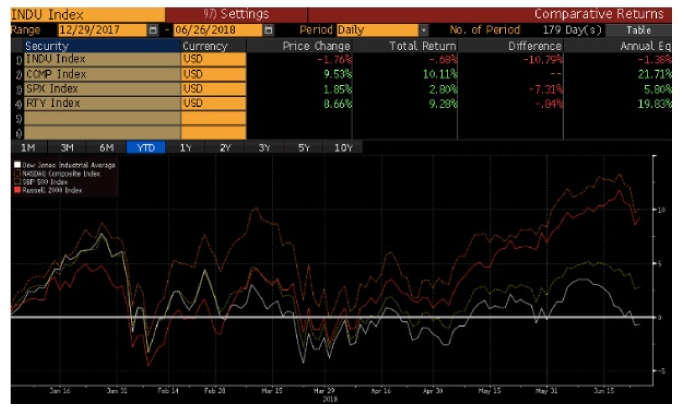Click the empty security field in row 6
The height and width of the screenshot is (416, 684).
(102, 133)
